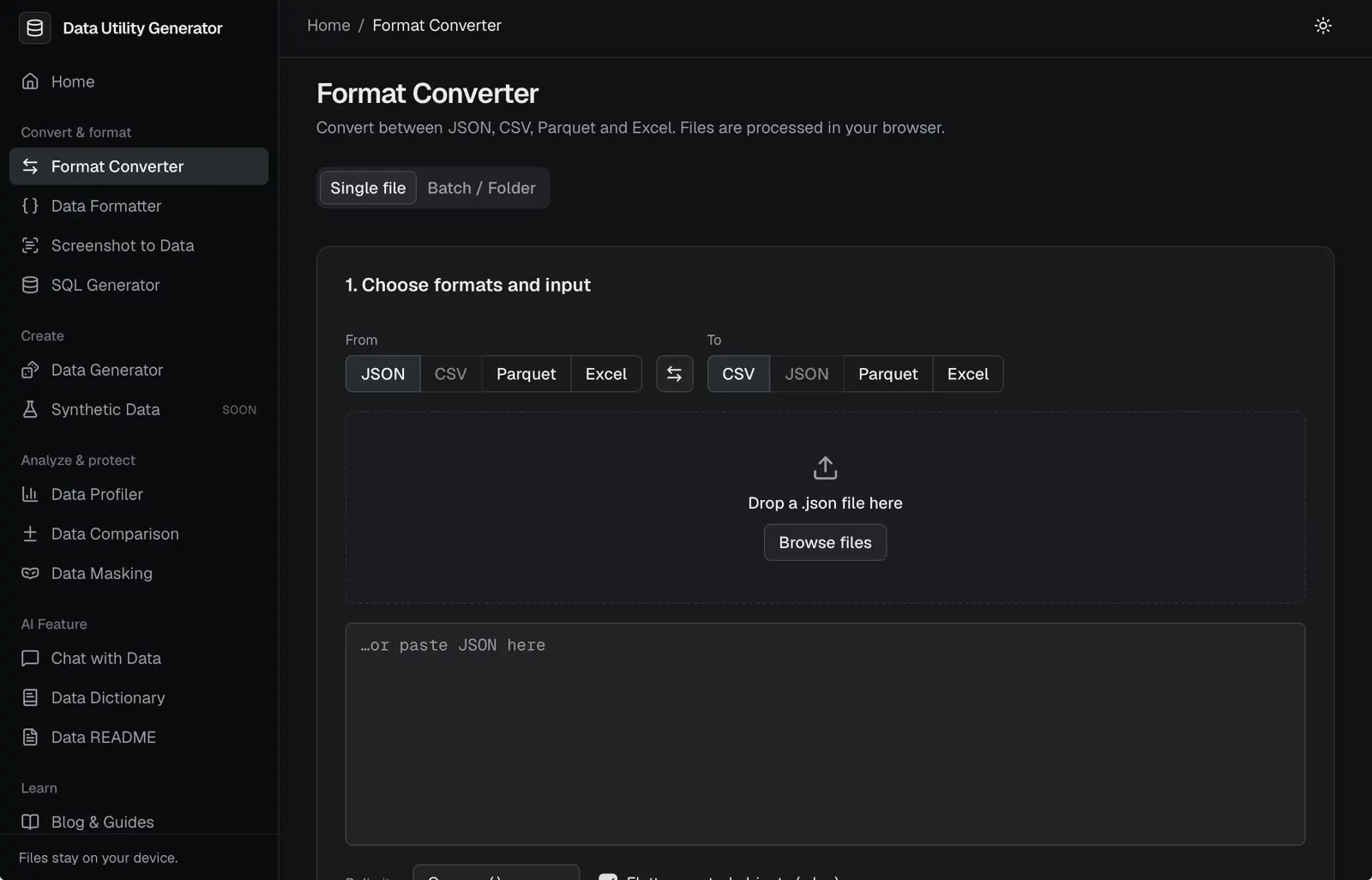Open Data Generator via its shapes icon
Image resolution: width=1372 pixels, height=880 pixels.
(x=30, y=370)
